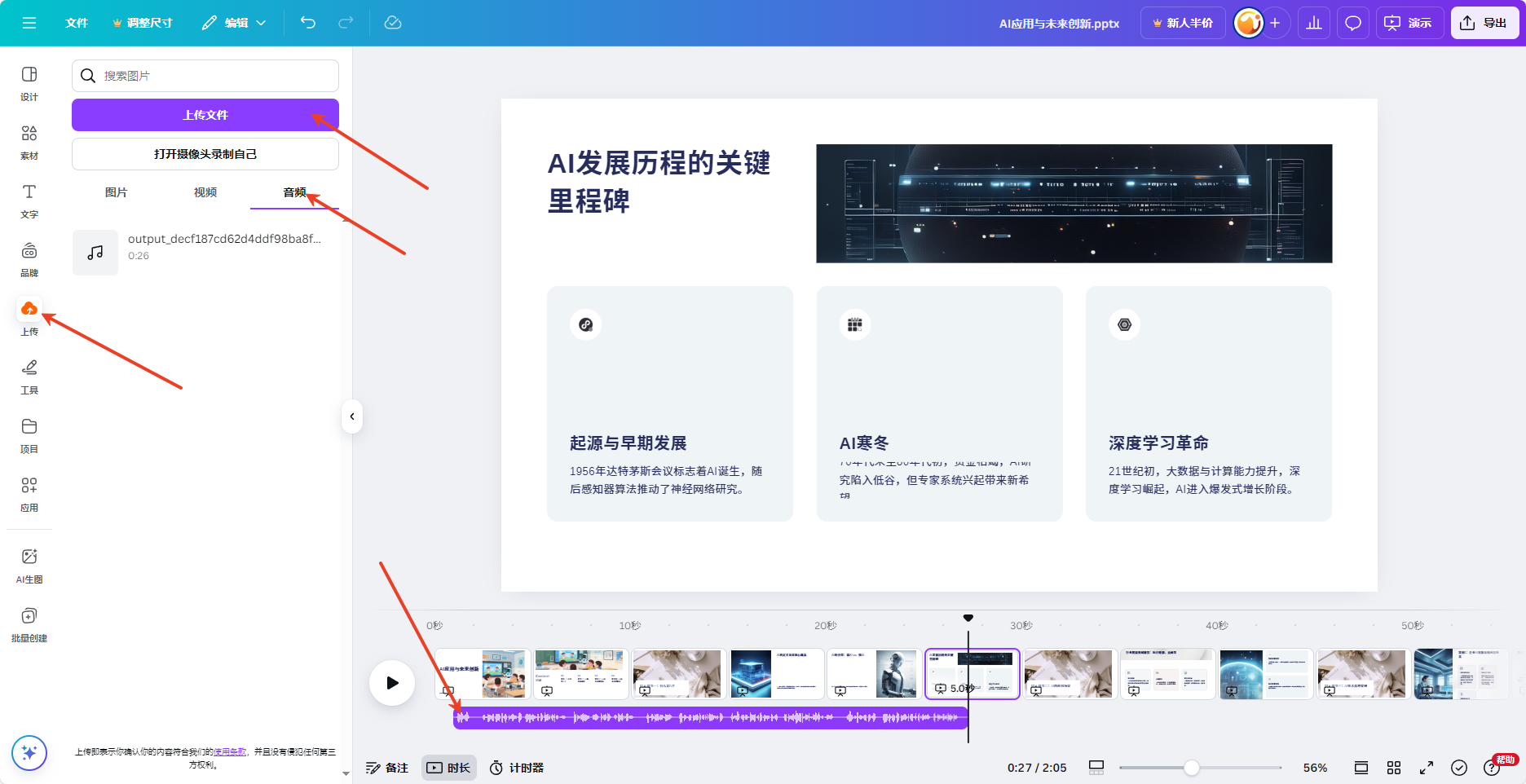Open the insights chart icon in top bar
Viewport: 1526px width, 784px height.
(1314, 23)
